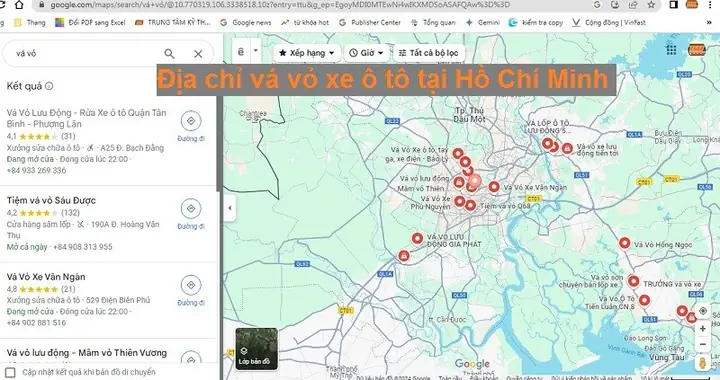Click phone number +84 902 881 516
Viewport: 720px width, 380px height.
[x=36, y=323]
